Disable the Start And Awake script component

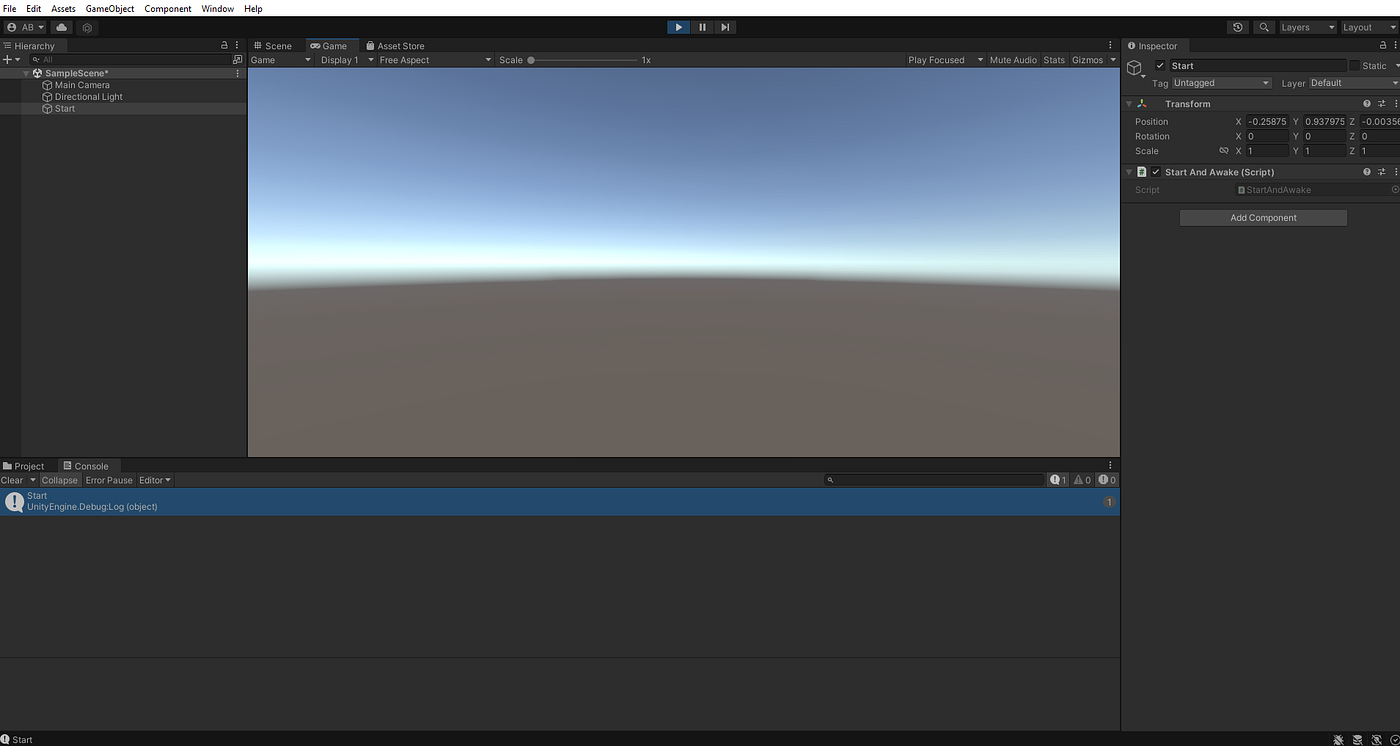coord(1156,171)
